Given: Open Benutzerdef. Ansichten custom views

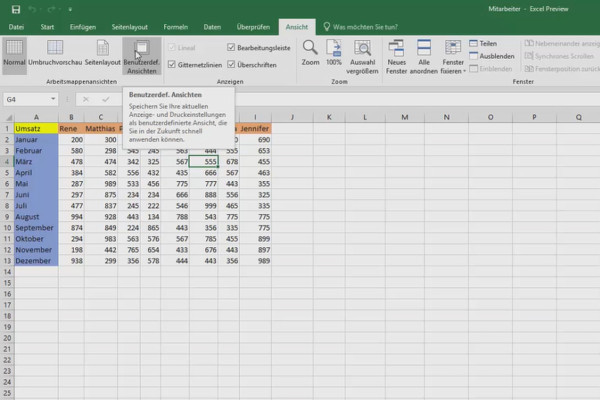Looking at the screenshot, I should click(x=142, y=56).
